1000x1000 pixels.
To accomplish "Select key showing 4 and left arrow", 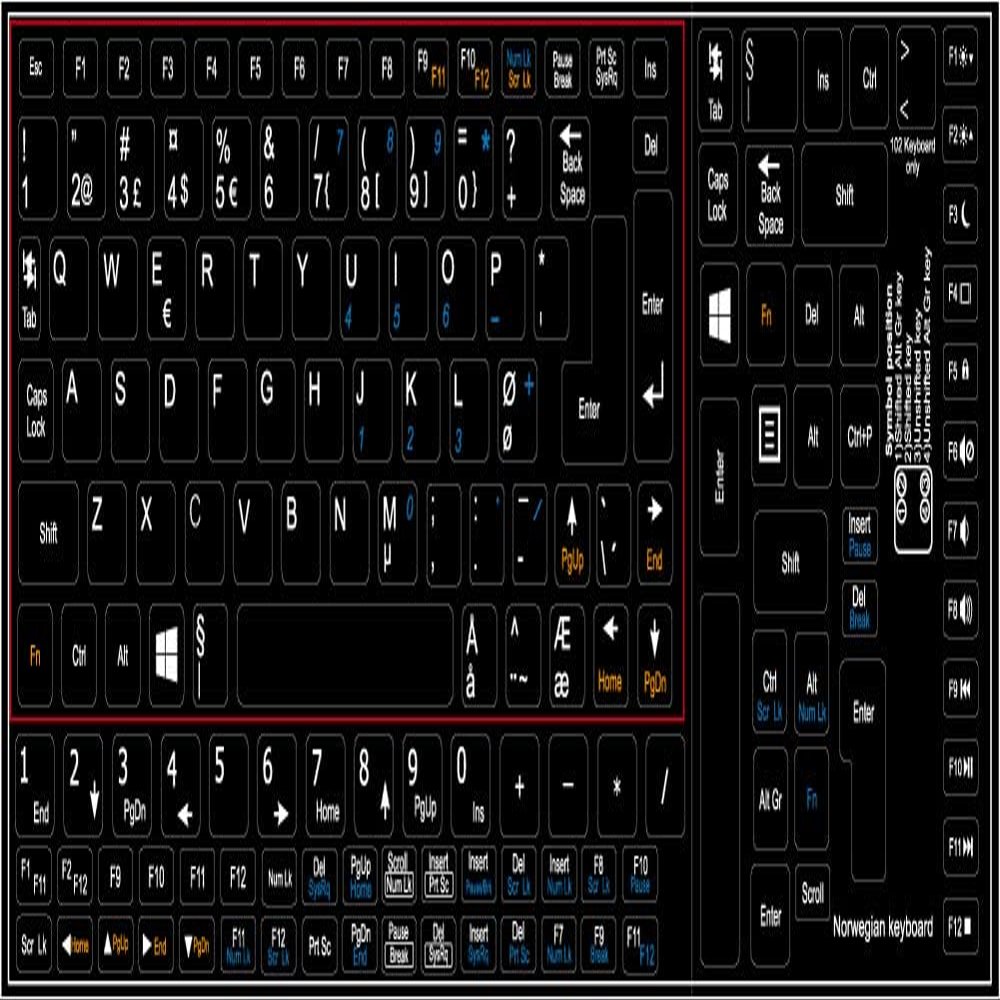I will [x=180, y=786].
